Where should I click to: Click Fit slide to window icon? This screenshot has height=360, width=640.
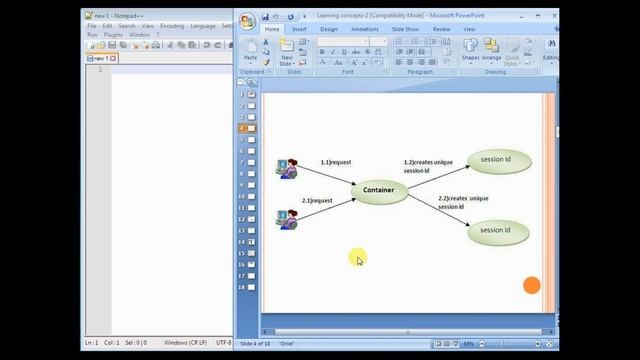549,344
